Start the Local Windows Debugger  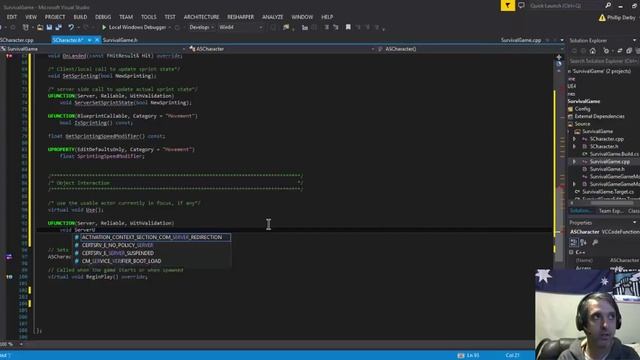(134, 27)
